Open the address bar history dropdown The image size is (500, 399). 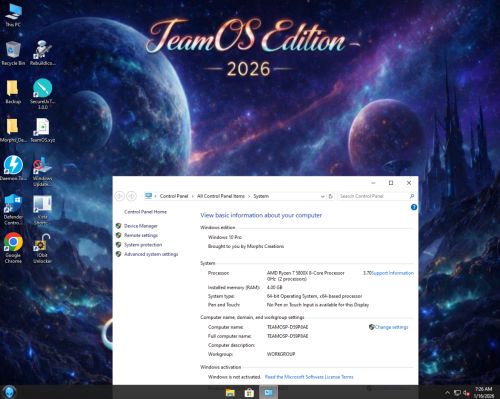(322, 196)
